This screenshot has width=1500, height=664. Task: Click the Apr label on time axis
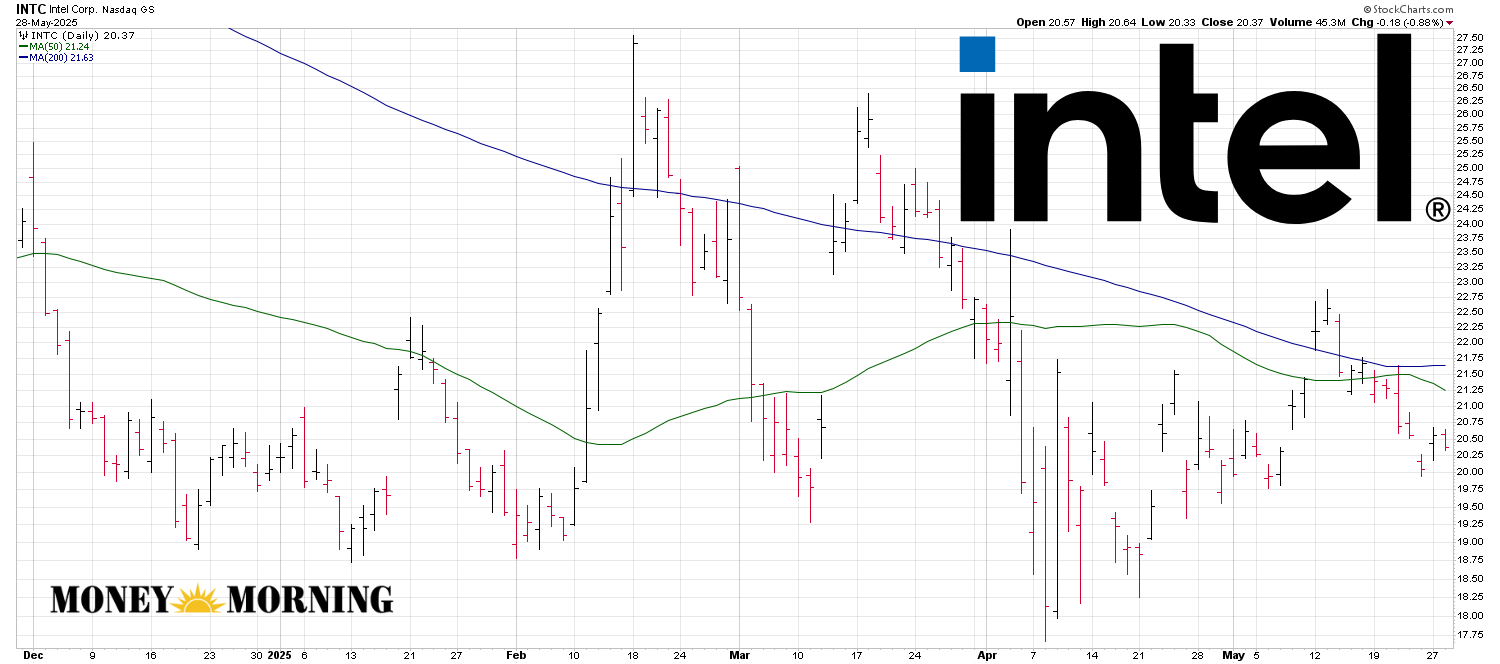tap(987, 655)
